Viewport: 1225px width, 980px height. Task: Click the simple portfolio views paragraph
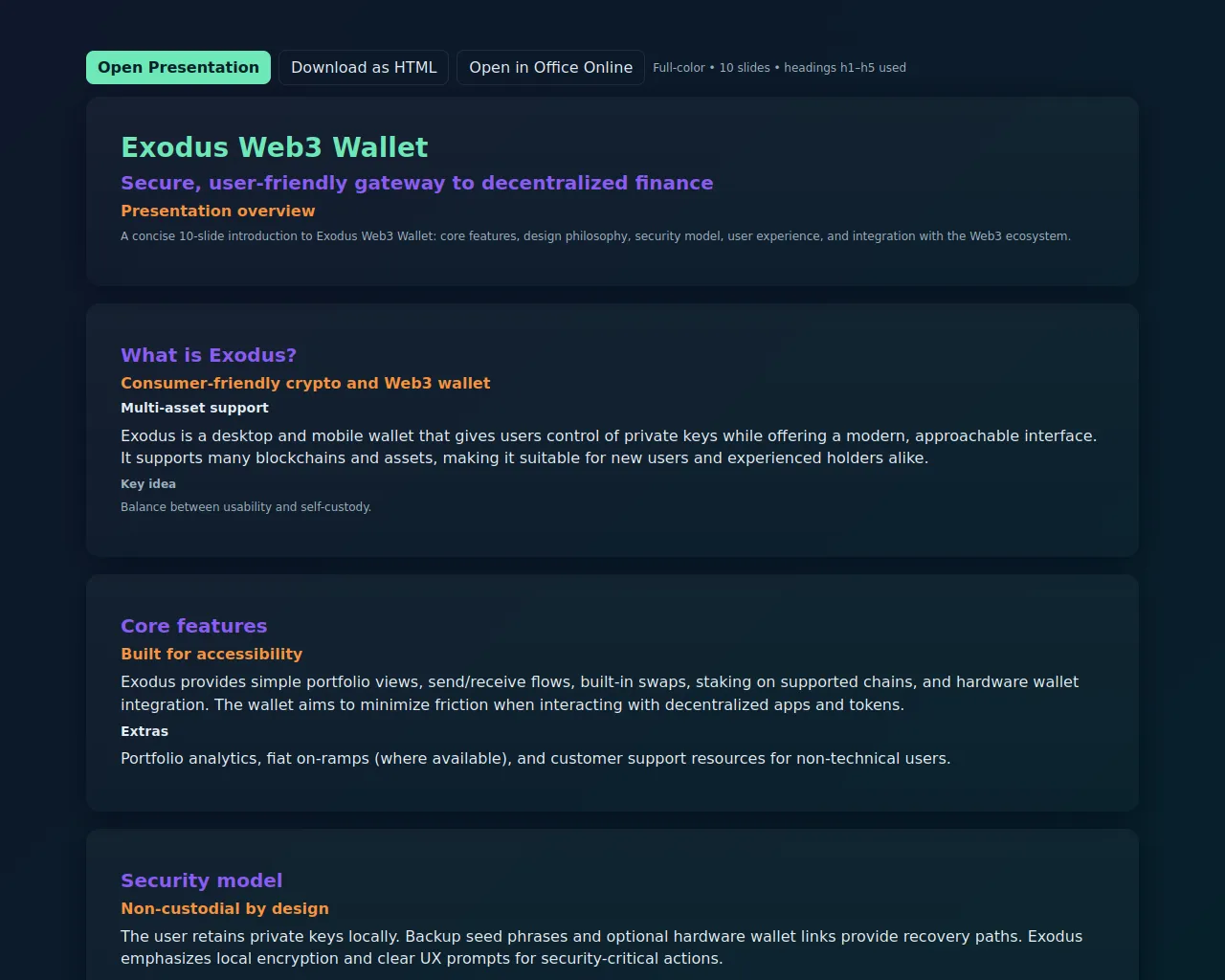click(x=599, y=693)
